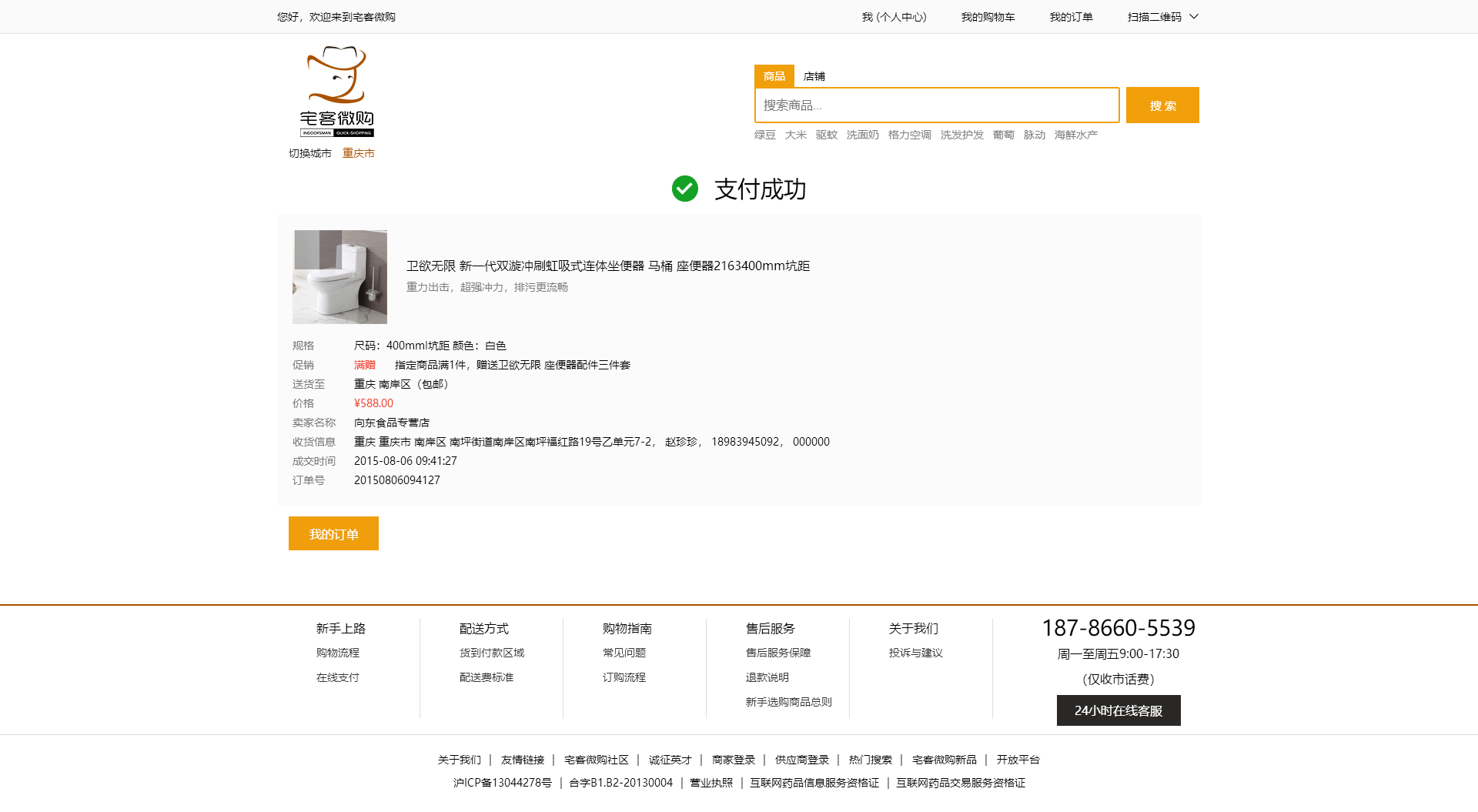Screen dimensions: 1478x812
Task: Open the 退款说明 footer link
Action: tap(767, 677)
